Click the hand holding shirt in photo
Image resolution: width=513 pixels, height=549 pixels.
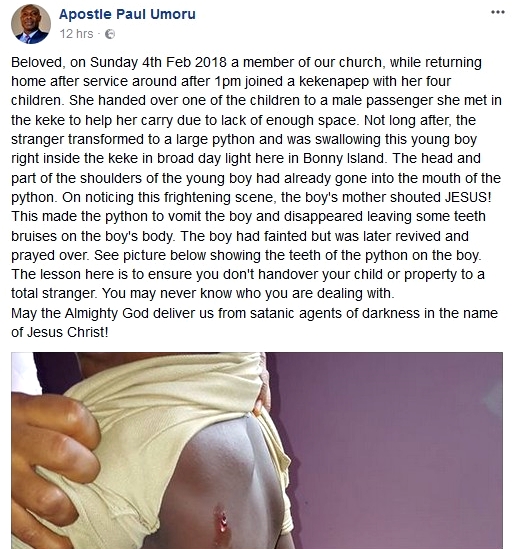(x=54, y=466)
